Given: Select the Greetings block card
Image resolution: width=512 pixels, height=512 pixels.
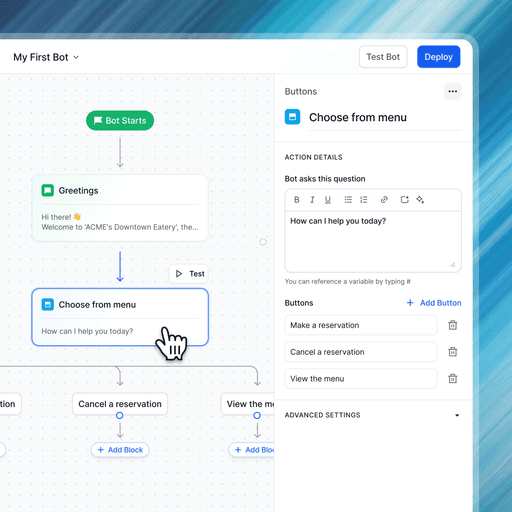Looking at the screenshot, I should click(120, 208).
